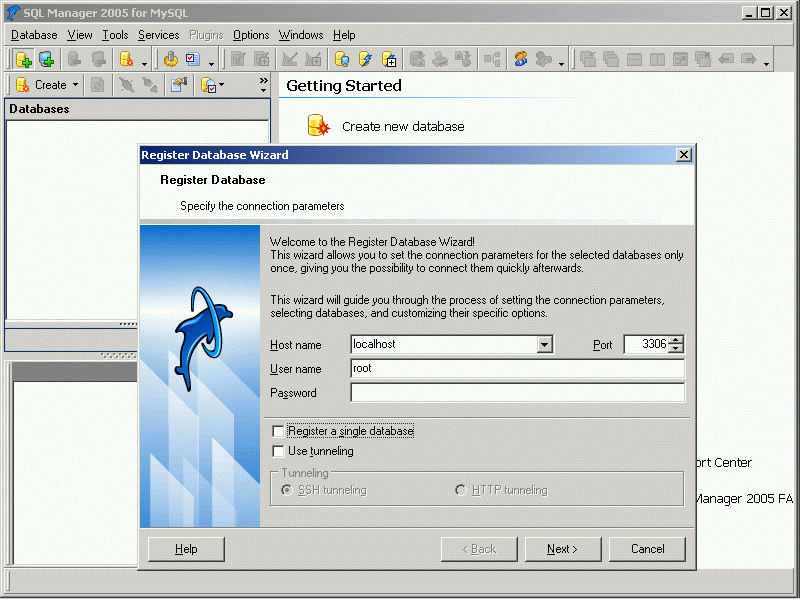Select the SSH tunneling radio button
The width and height of the screenshot is (800, 600).
287,490
